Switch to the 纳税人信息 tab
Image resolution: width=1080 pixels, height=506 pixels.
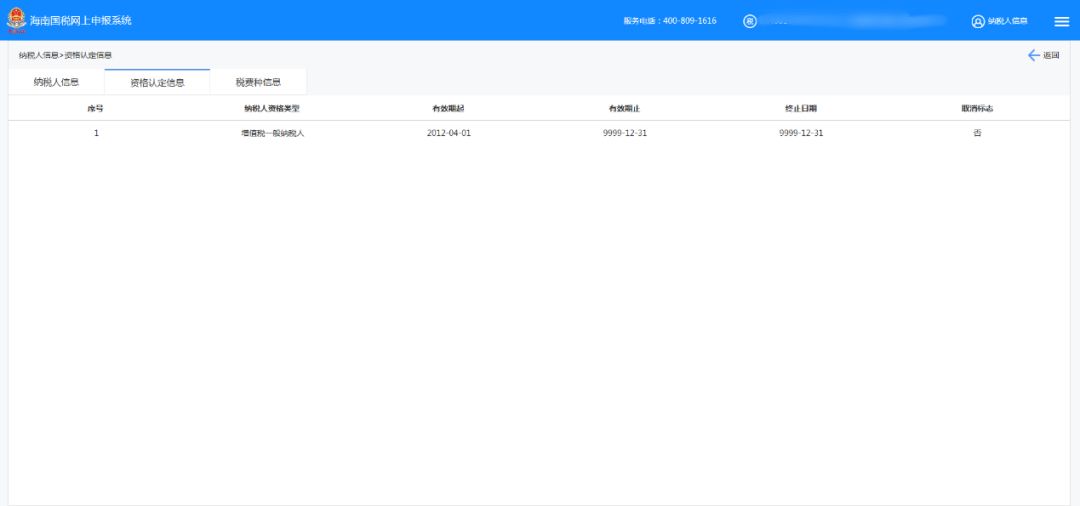[x=56, y=82]
